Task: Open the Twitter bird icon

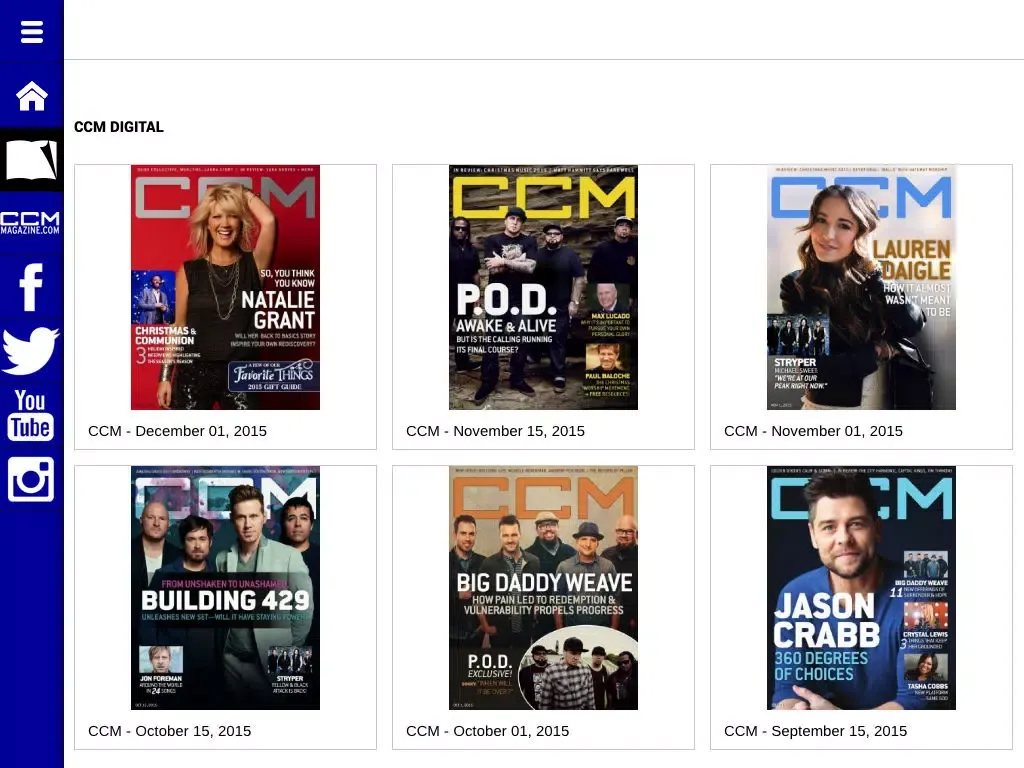Action: pyautogui.click(x=31, y=351)
